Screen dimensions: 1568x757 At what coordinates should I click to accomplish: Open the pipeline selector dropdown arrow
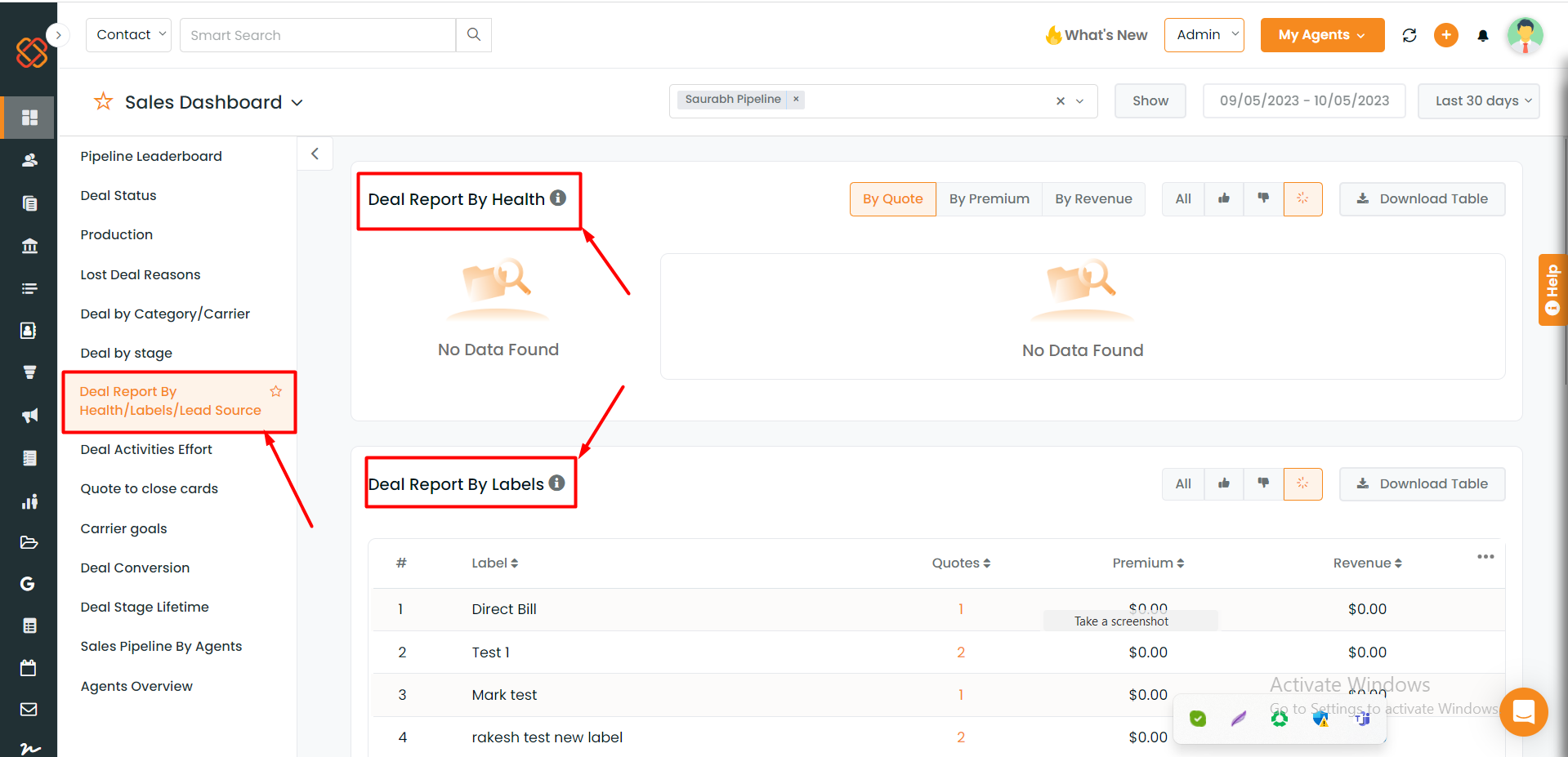pos(1079,101)
